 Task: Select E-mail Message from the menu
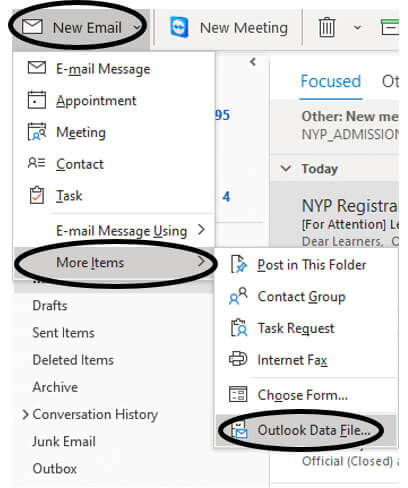coord(114,69)
